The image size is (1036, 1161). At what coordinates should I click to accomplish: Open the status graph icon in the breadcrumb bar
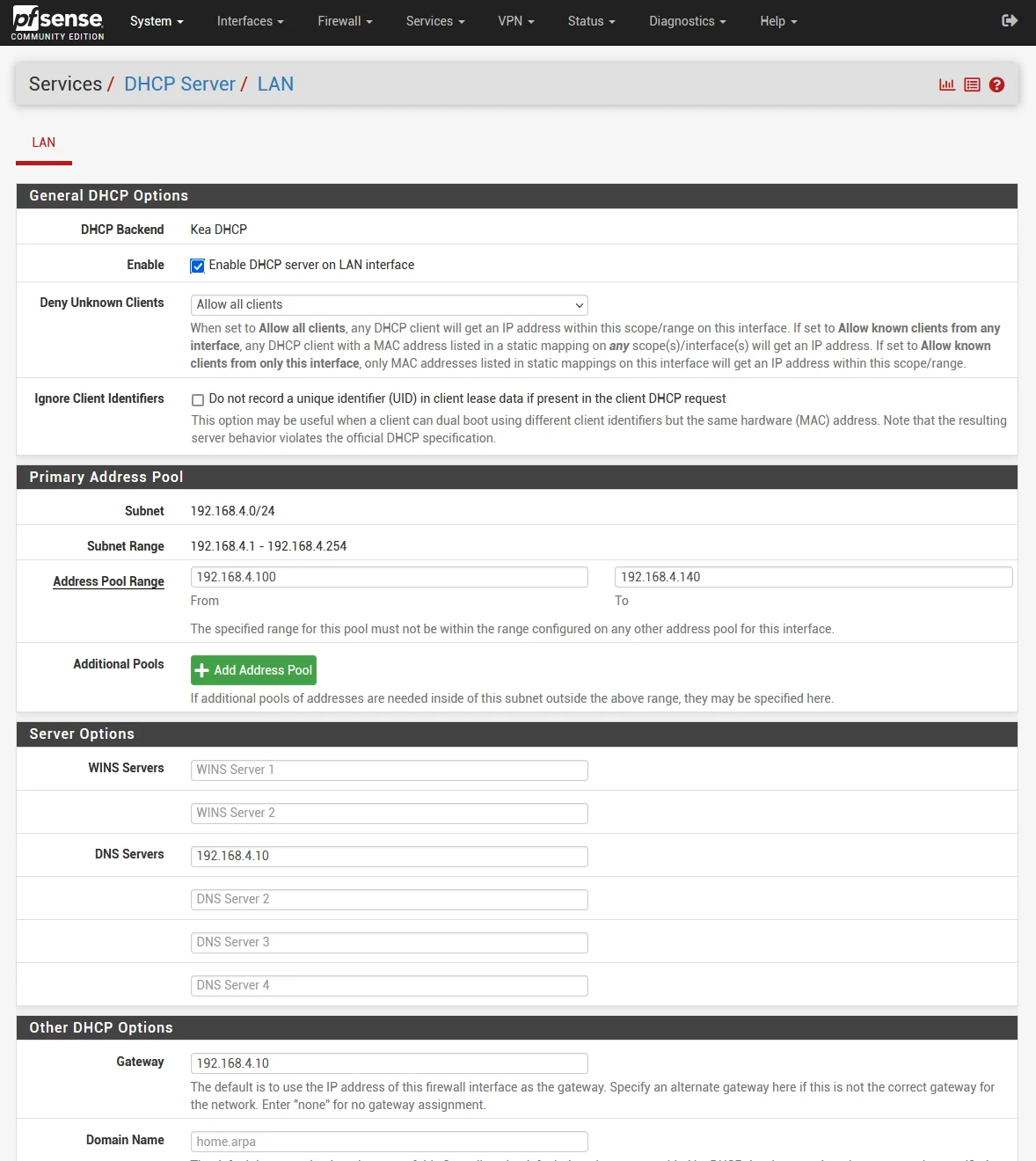(946, 84)
